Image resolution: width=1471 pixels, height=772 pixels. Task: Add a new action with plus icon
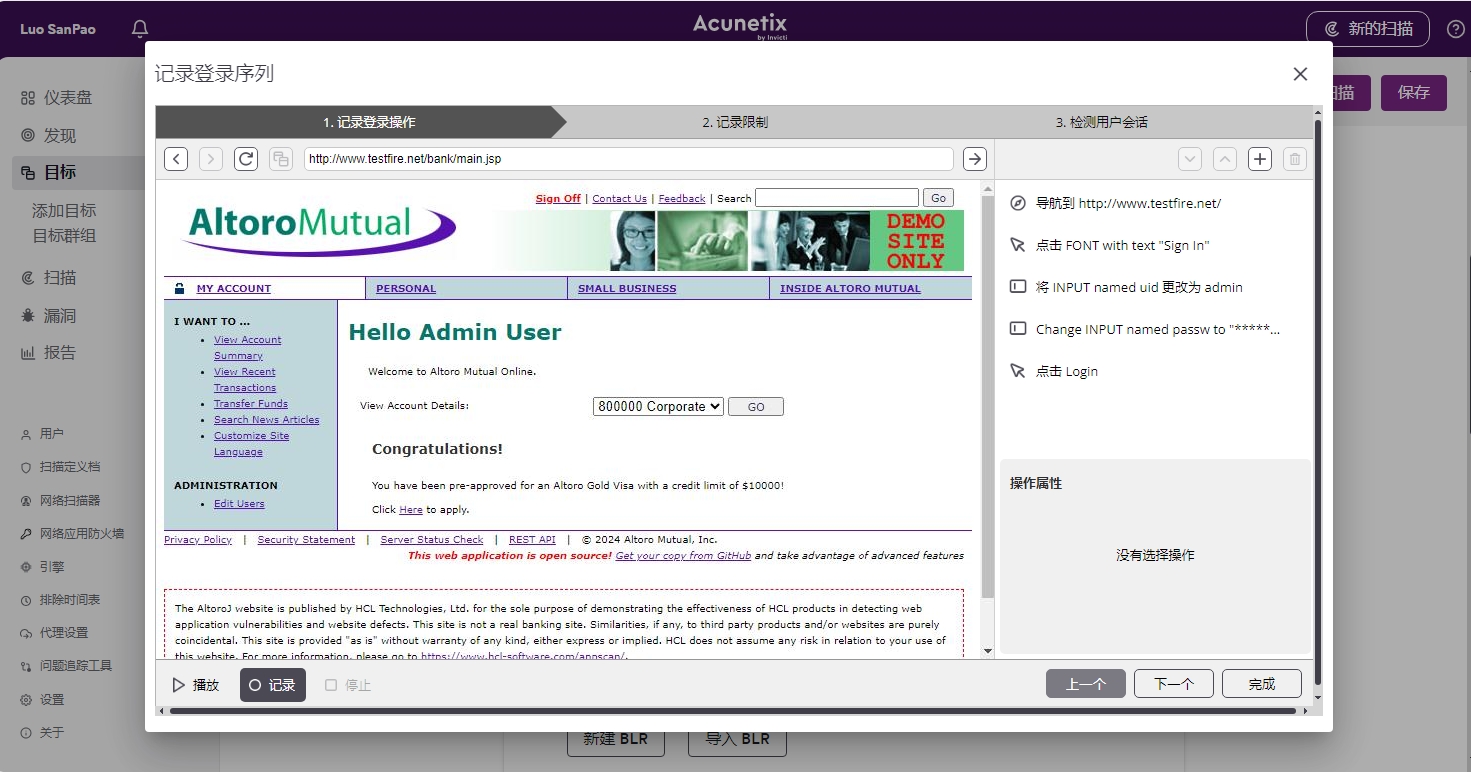[x=1260, y=159]
